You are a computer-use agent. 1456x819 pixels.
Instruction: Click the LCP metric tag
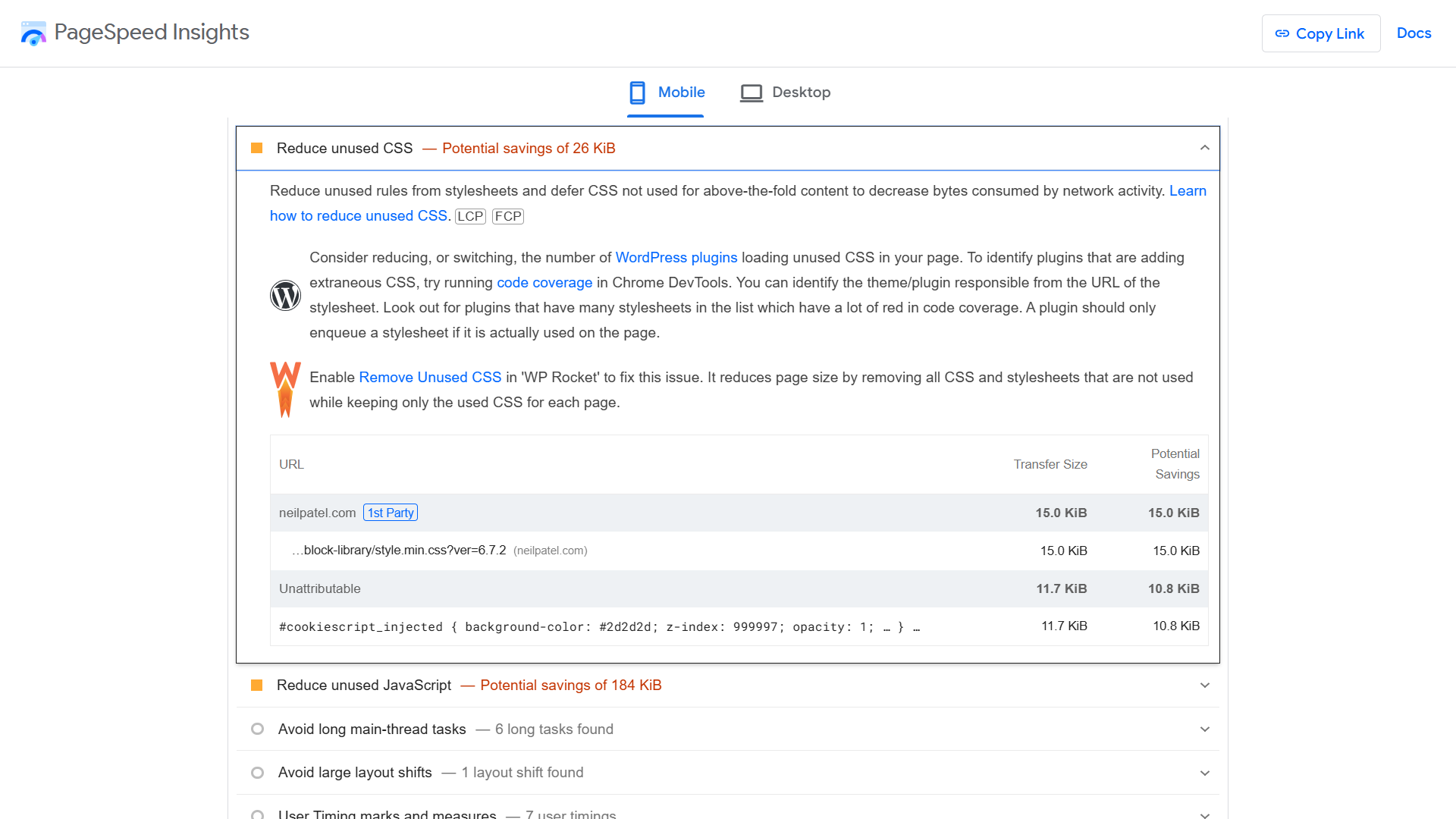point(470,216)
